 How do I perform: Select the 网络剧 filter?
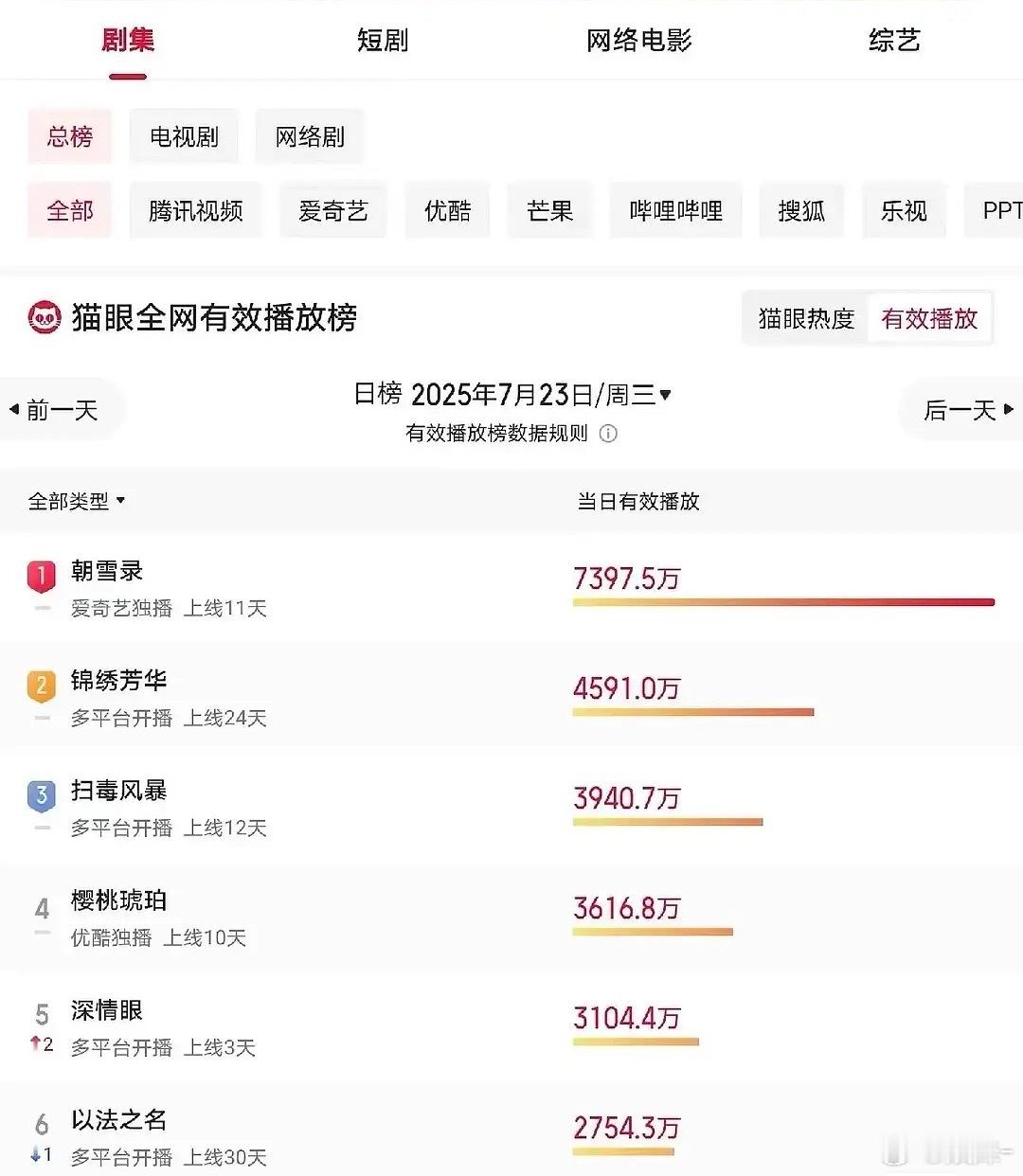coord(310,137)
